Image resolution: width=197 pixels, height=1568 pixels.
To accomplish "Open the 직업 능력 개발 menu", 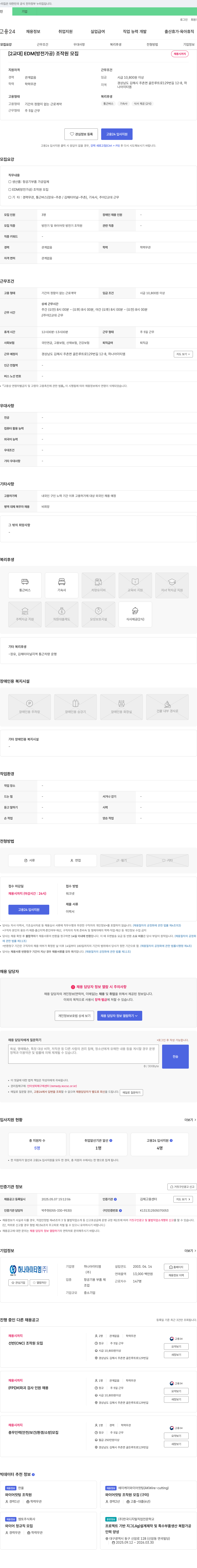I will 135,32.
